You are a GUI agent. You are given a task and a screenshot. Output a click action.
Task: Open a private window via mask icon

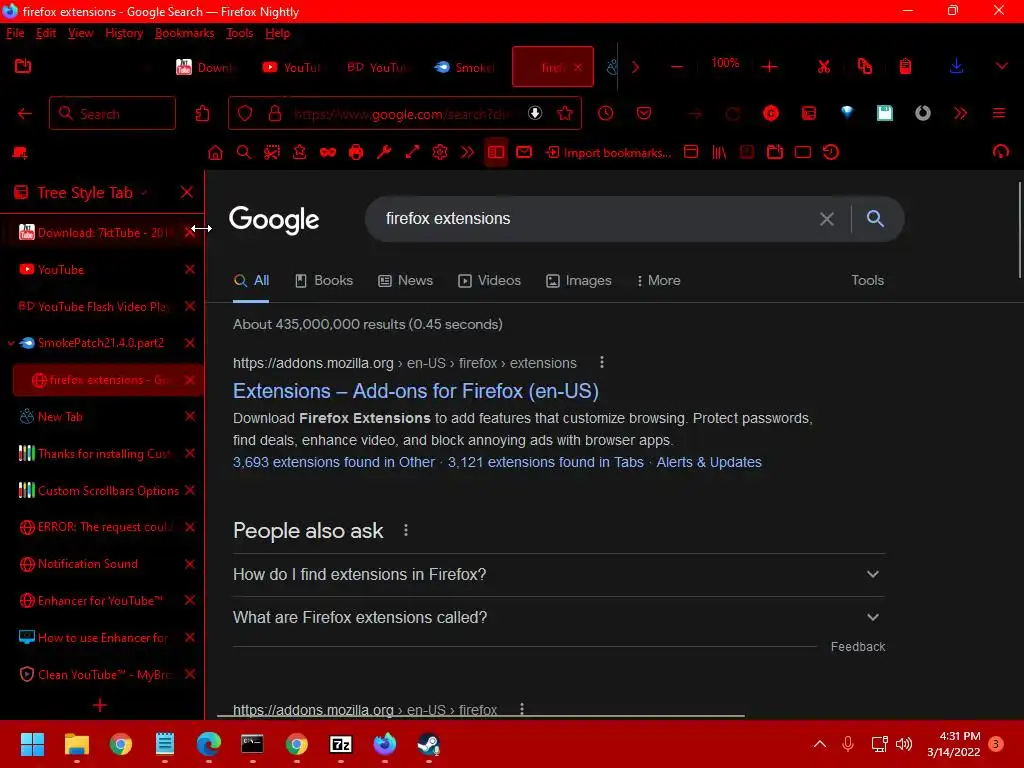click(x=328, y=153)
